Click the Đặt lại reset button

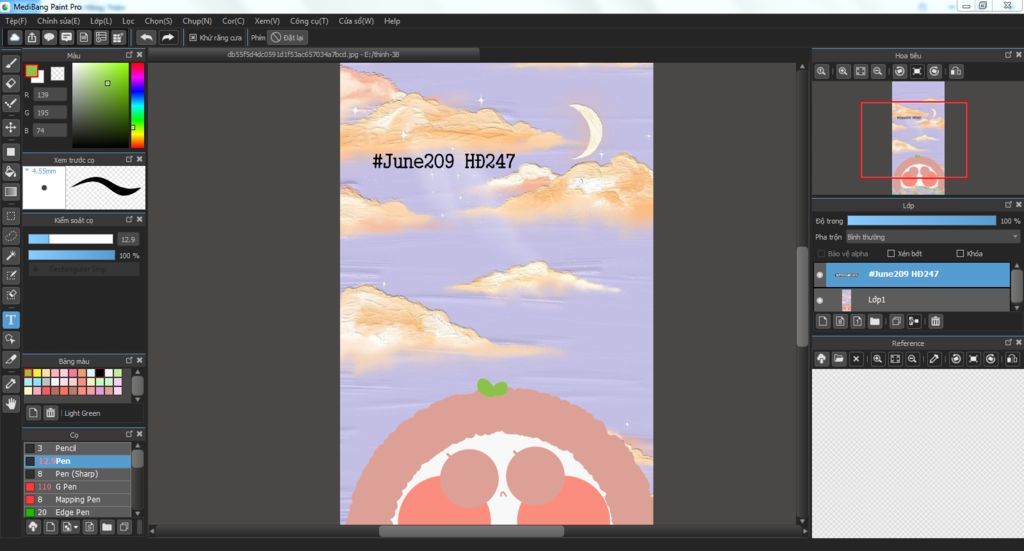[287, 38]
